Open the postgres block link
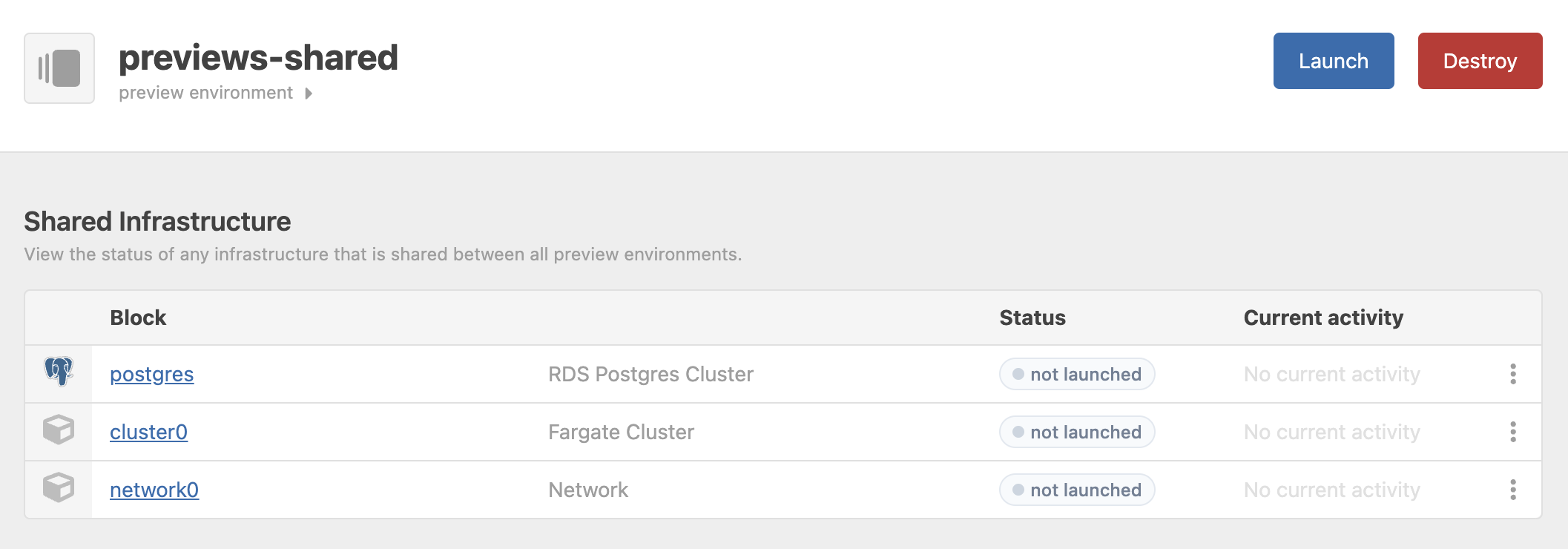 152,374
